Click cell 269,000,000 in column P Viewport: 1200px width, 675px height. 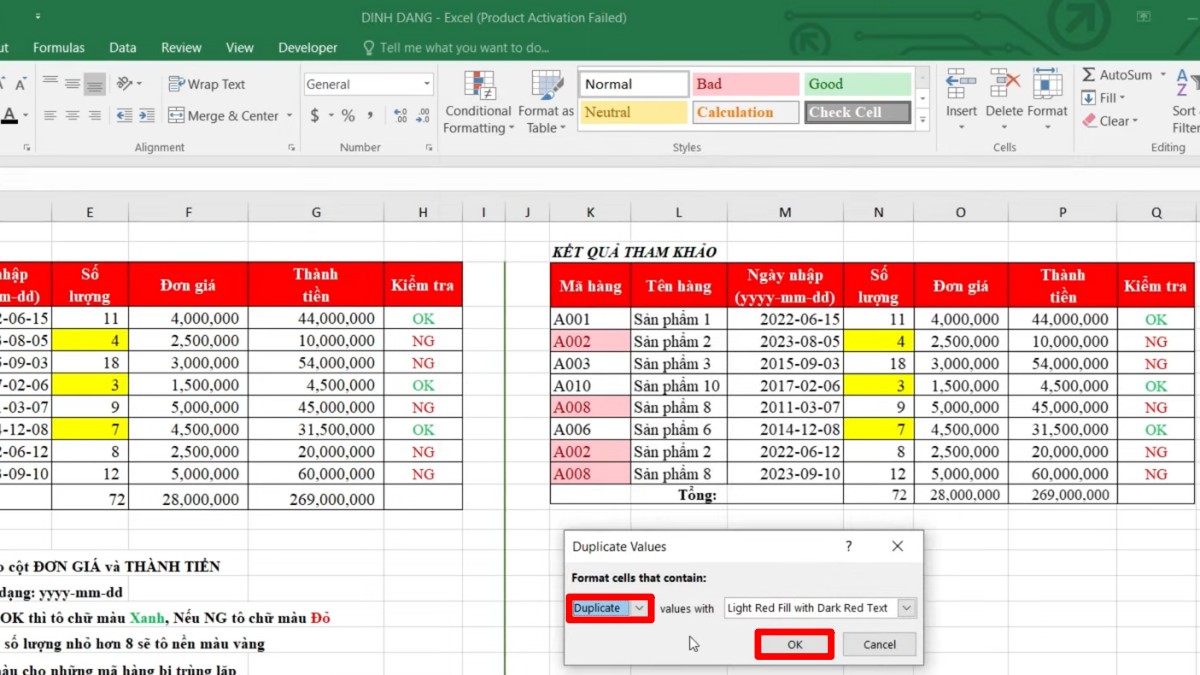[1063, 494]
